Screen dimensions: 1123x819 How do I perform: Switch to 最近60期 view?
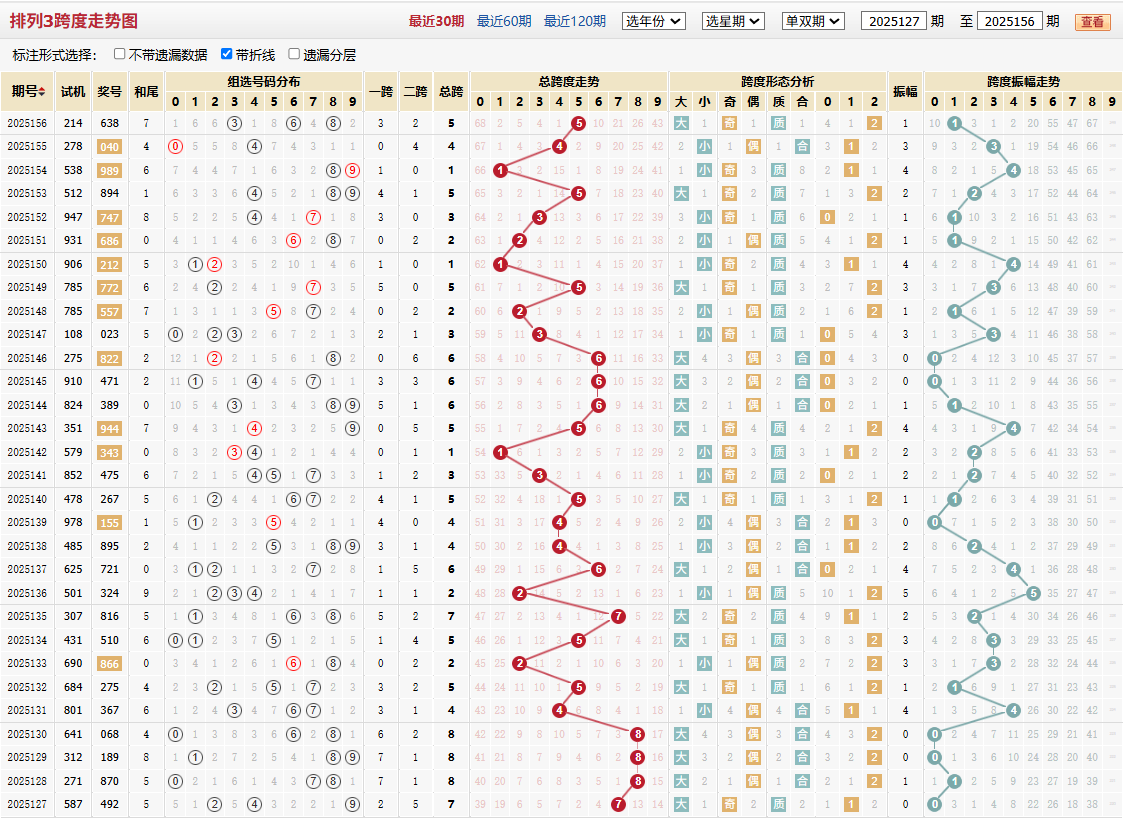point(504,21)
